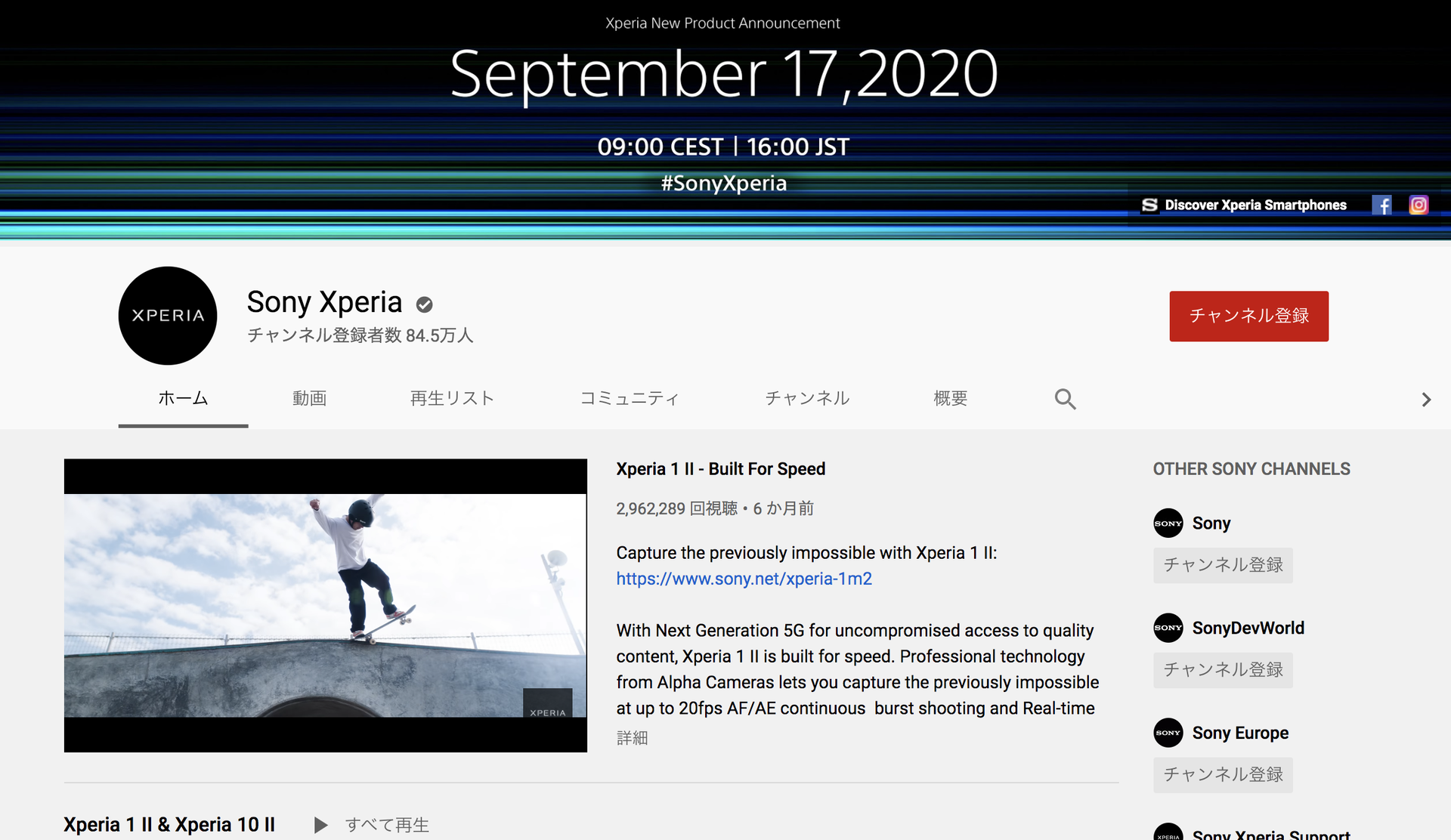Click the Xperia channel avatar logo
This screenshot has width=1451, height=840.
click(x=168, y=316)
